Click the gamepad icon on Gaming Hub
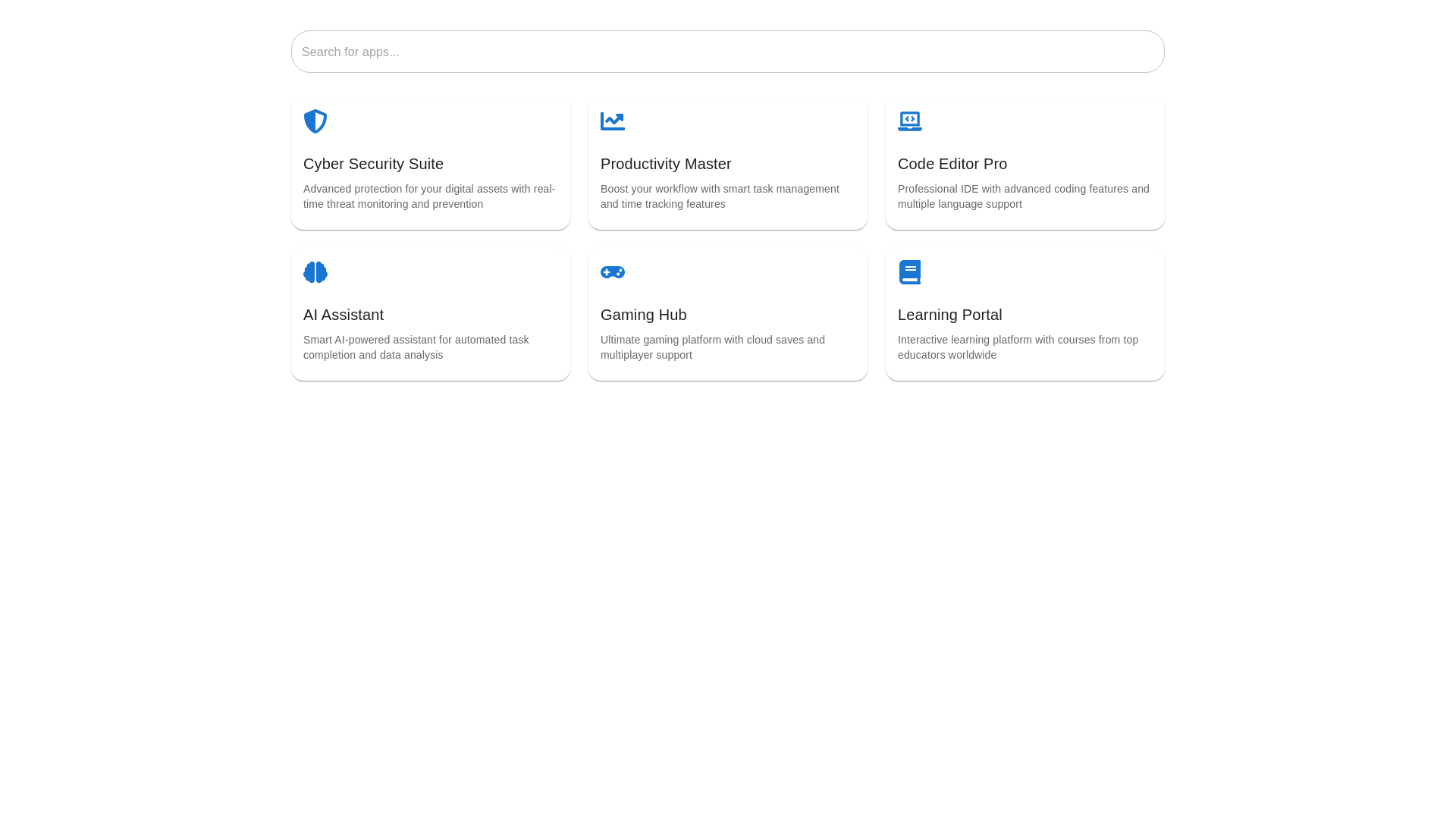The image size is (1456, 819). click(x=613, y=272)
